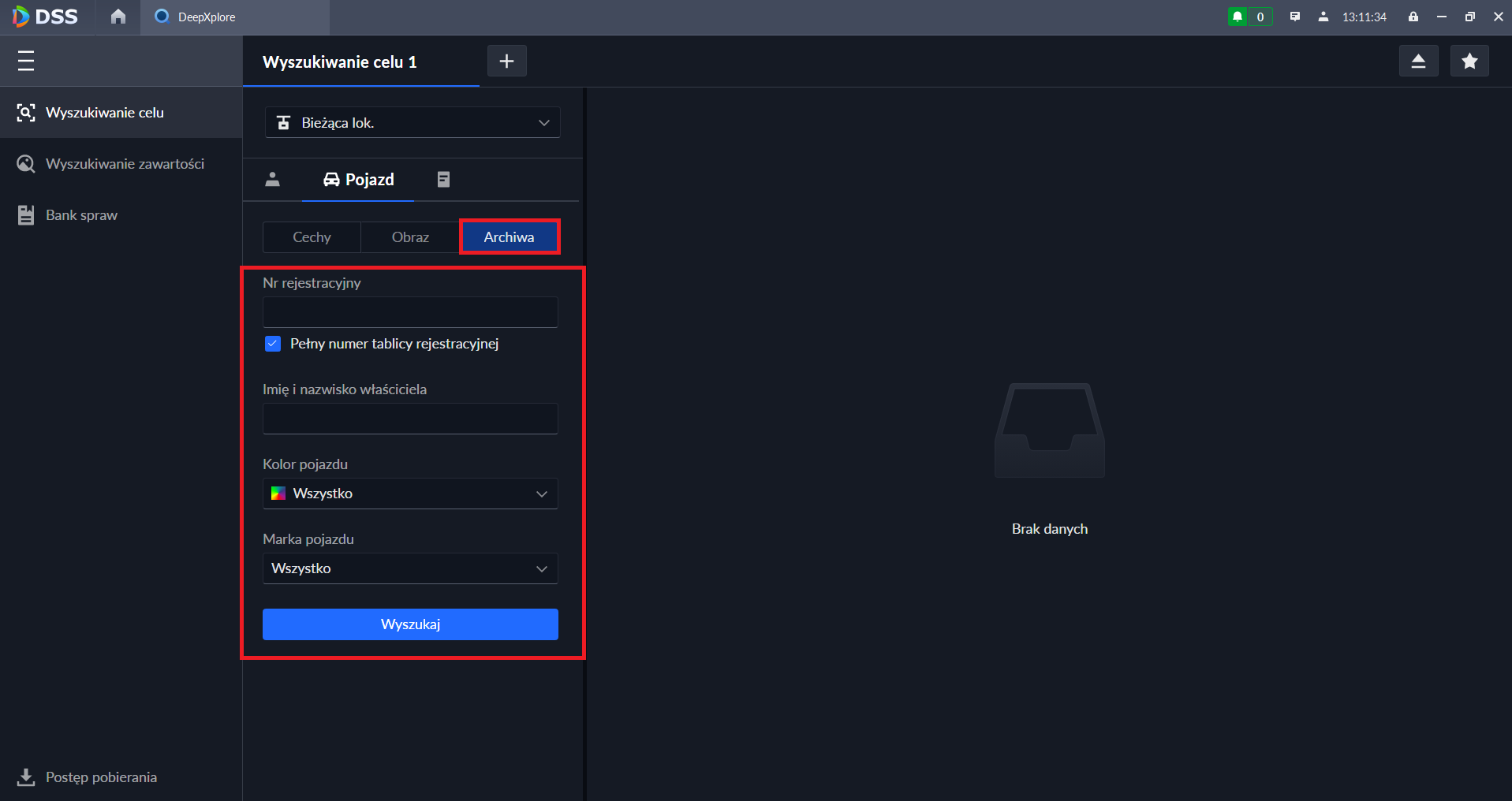
Task: Switch to the 'Cechy' tab
Action: click(x=312, y=237)
